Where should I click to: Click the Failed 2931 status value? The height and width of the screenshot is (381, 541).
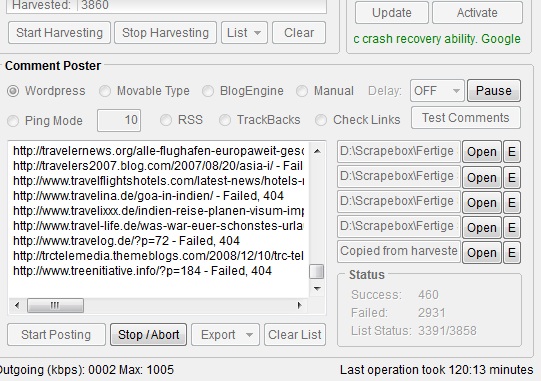coord(432,313)
